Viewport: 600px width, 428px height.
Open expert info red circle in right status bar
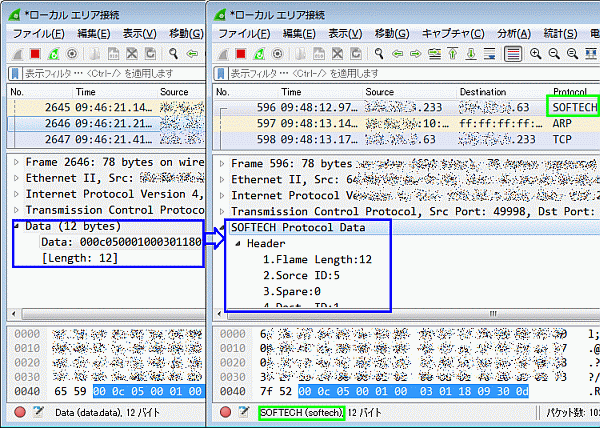pyautogui.click(x=220, y=413)
